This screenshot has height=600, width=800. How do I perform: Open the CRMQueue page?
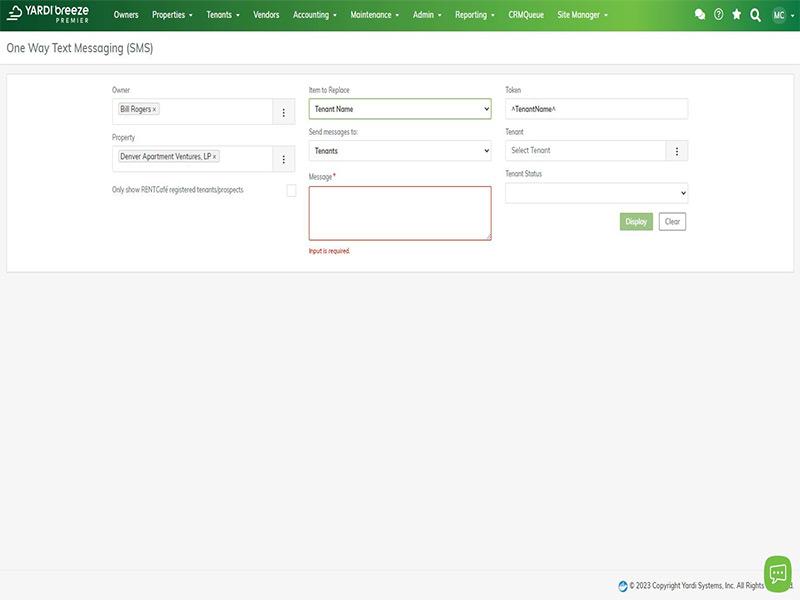pos(526,15)
